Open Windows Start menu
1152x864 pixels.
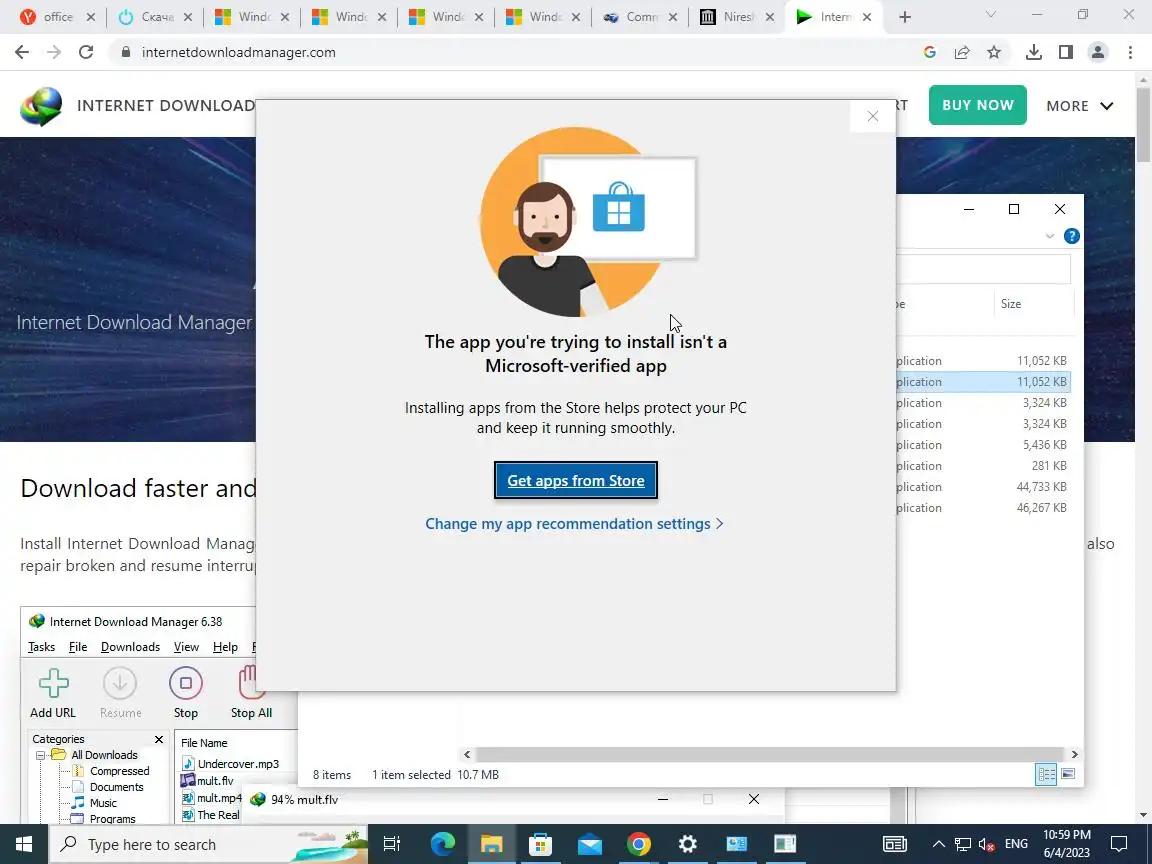[x=24, y=844]
